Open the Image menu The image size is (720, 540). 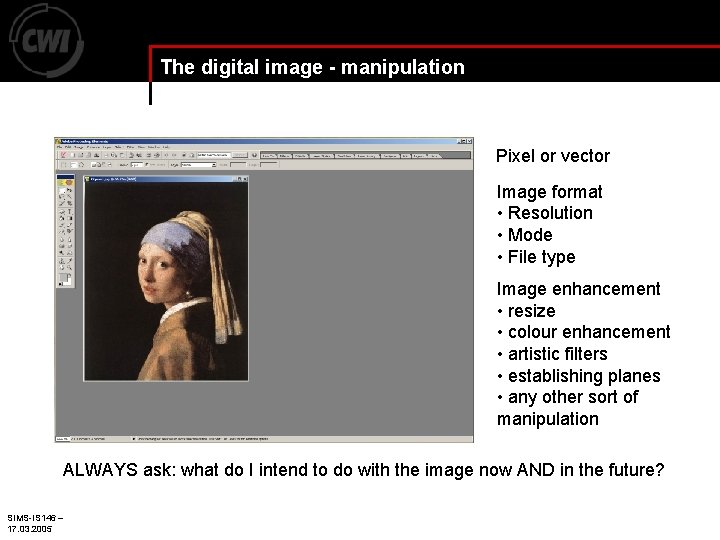[x=79, y=147]
